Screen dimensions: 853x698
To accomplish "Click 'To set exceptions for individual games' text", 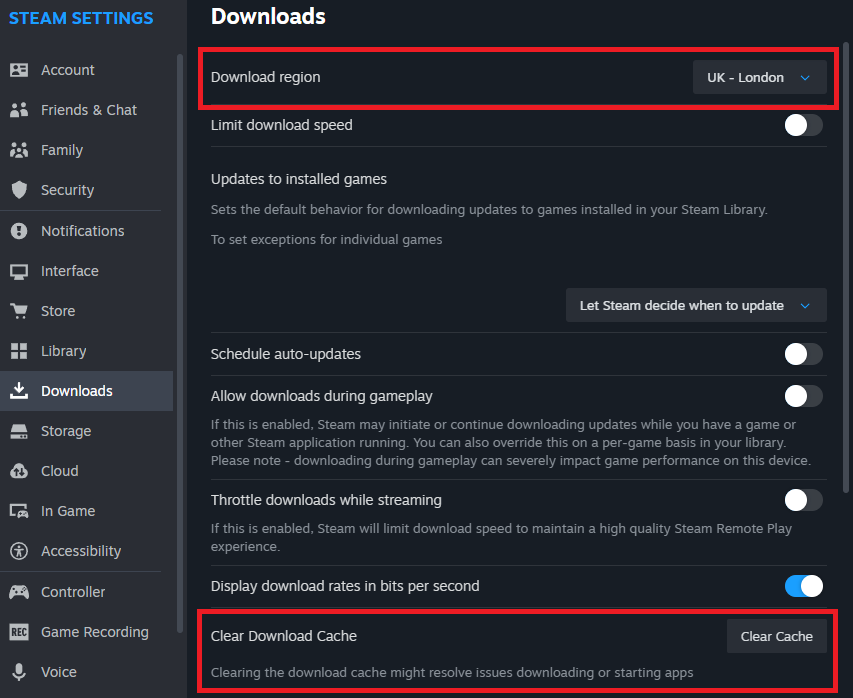I will click(326, 239).
